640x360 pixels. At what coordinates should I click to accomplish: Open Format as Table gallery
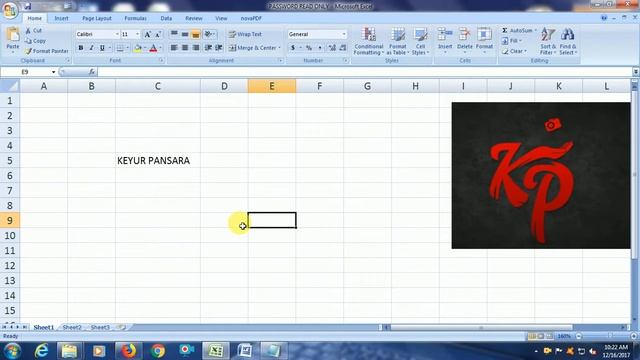tap(397, 41)
